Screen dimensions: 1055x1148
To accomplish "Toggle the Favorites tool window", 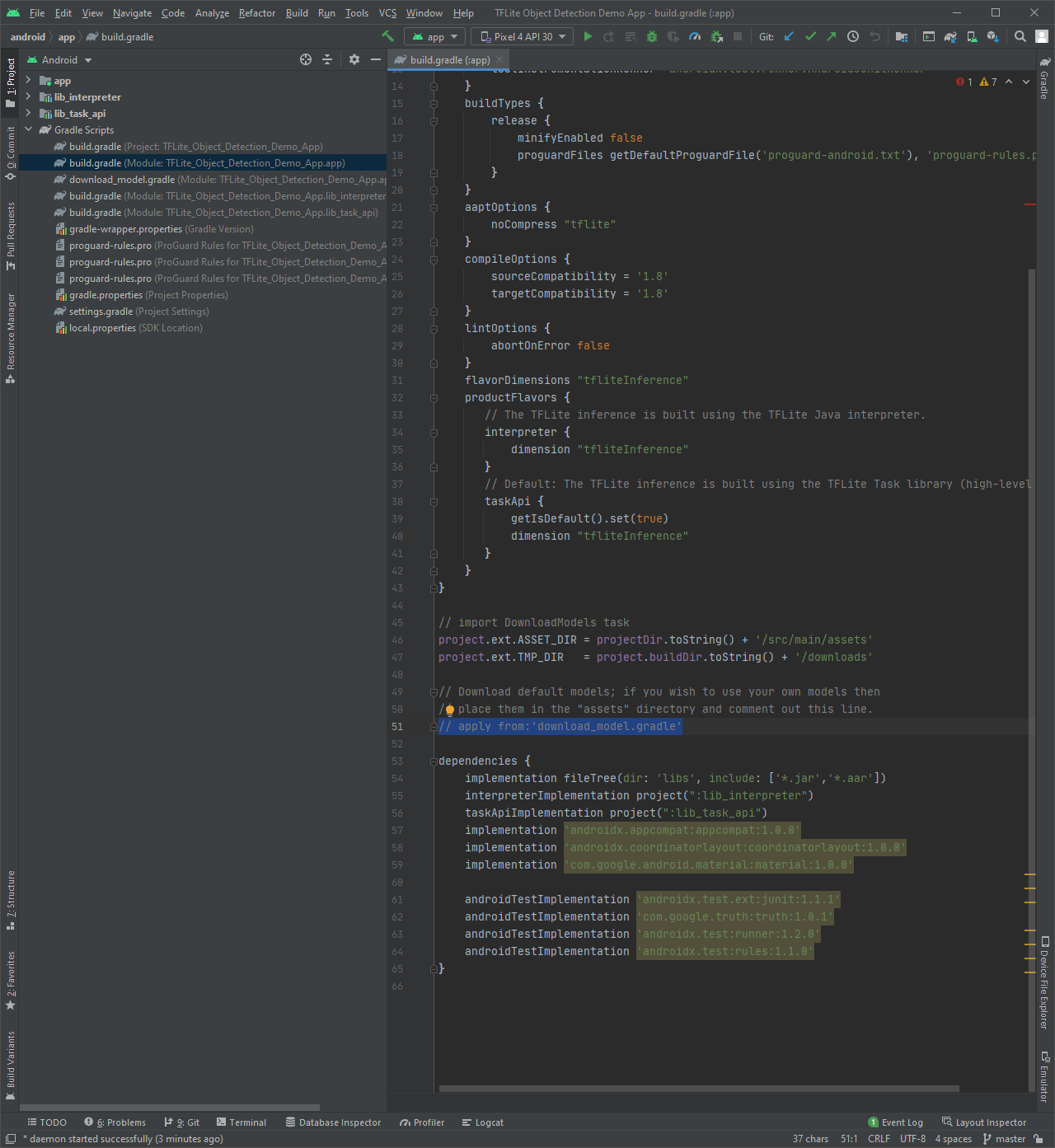I will click(x=11, y=981).
